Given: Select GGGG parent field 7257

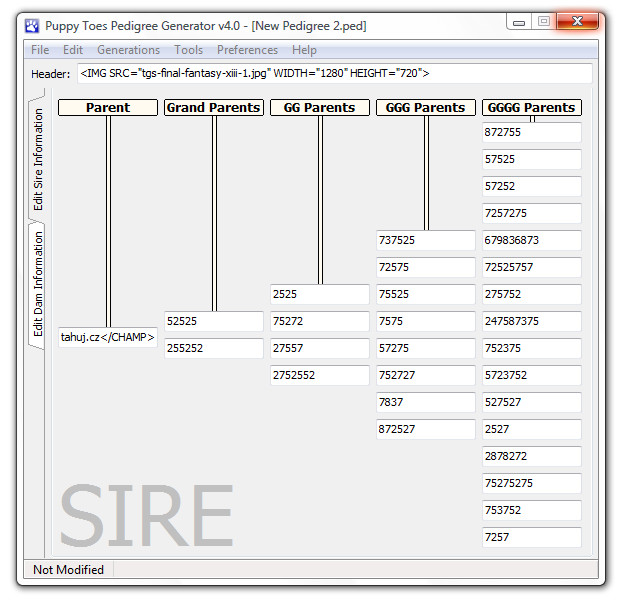Looking at the screenshot, I should click(x=532, y=537).
